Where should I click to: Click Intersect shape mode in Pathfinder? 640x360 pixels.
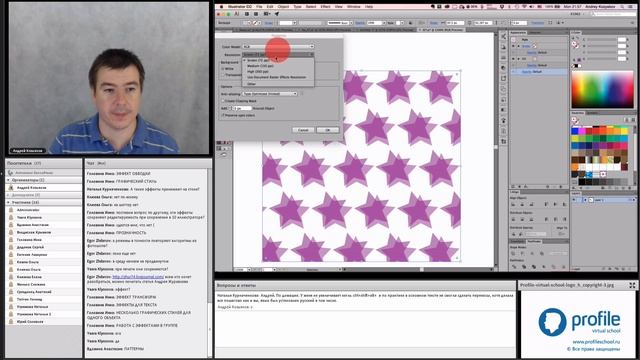coord(532,253)
